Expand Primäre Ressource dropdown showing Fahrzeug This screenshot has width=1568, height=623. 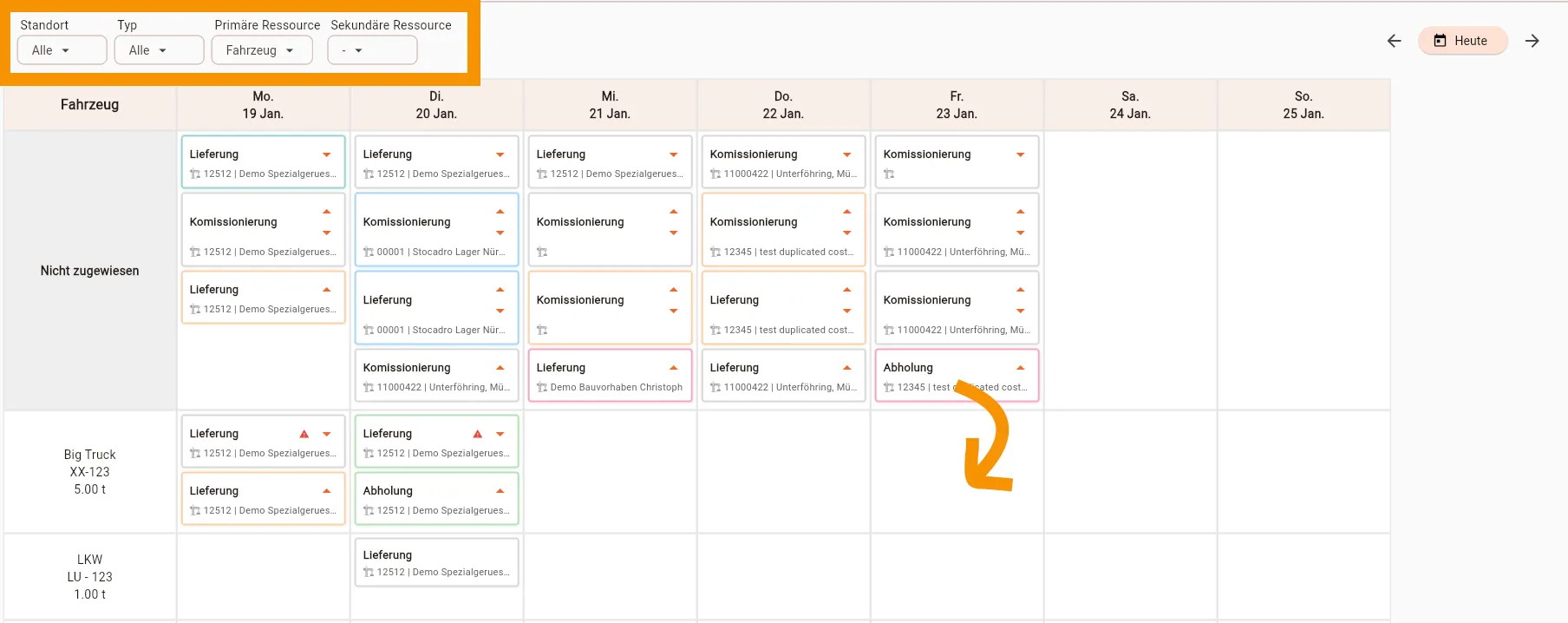(258, 50)
